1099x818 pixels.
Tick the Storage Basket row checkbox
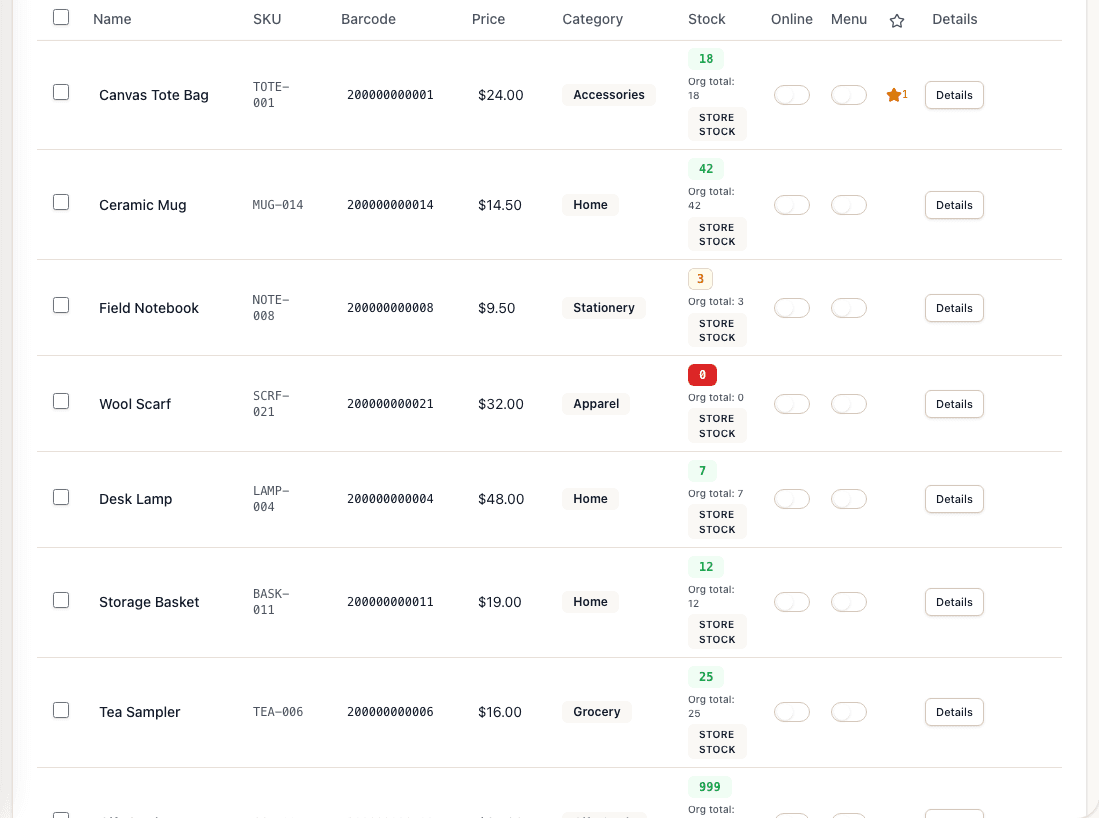(61, 600)
